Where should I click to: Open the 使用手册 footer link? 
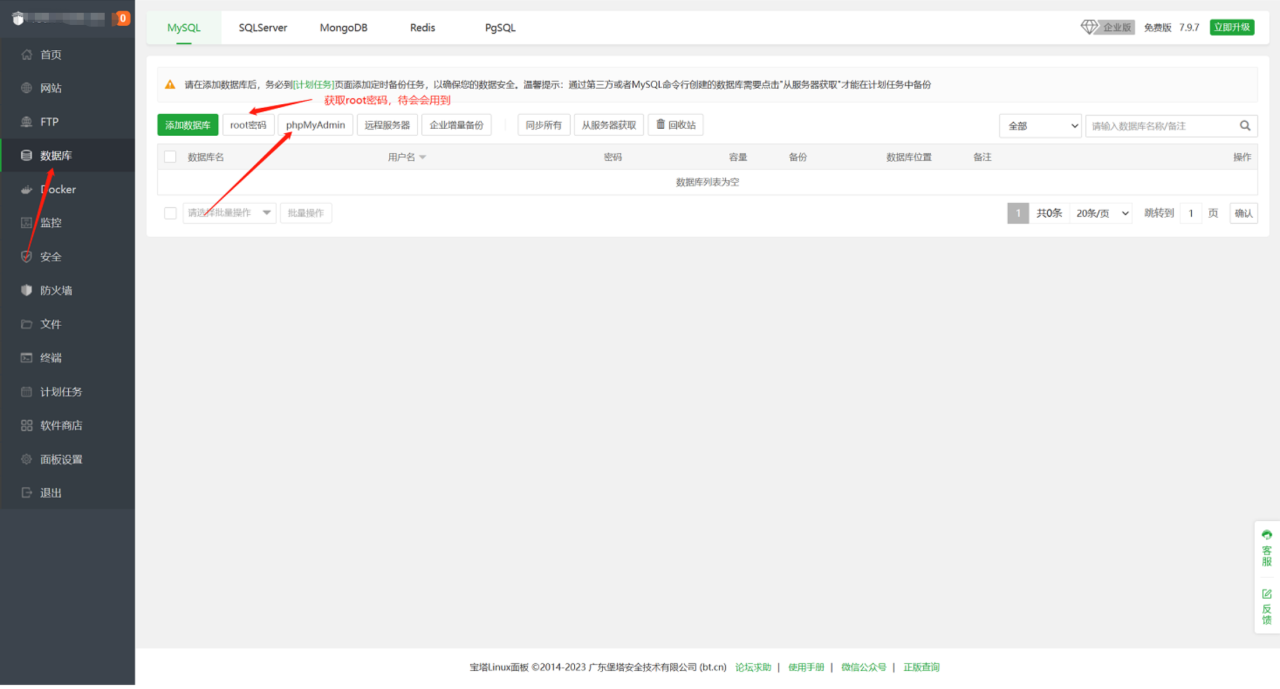(x=806, y=667)
